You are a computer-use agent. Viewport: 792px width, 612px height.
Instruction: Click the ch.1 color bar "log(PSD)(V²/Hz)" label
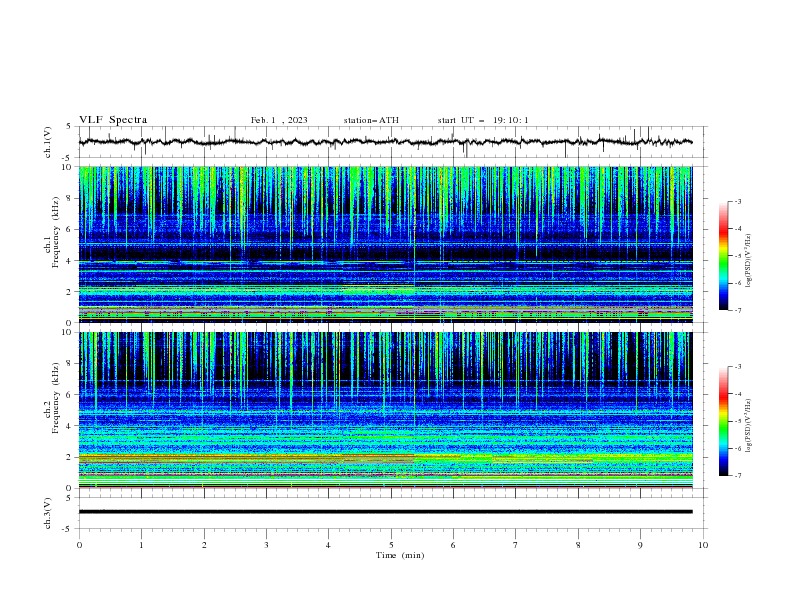(x=749, y=261)
